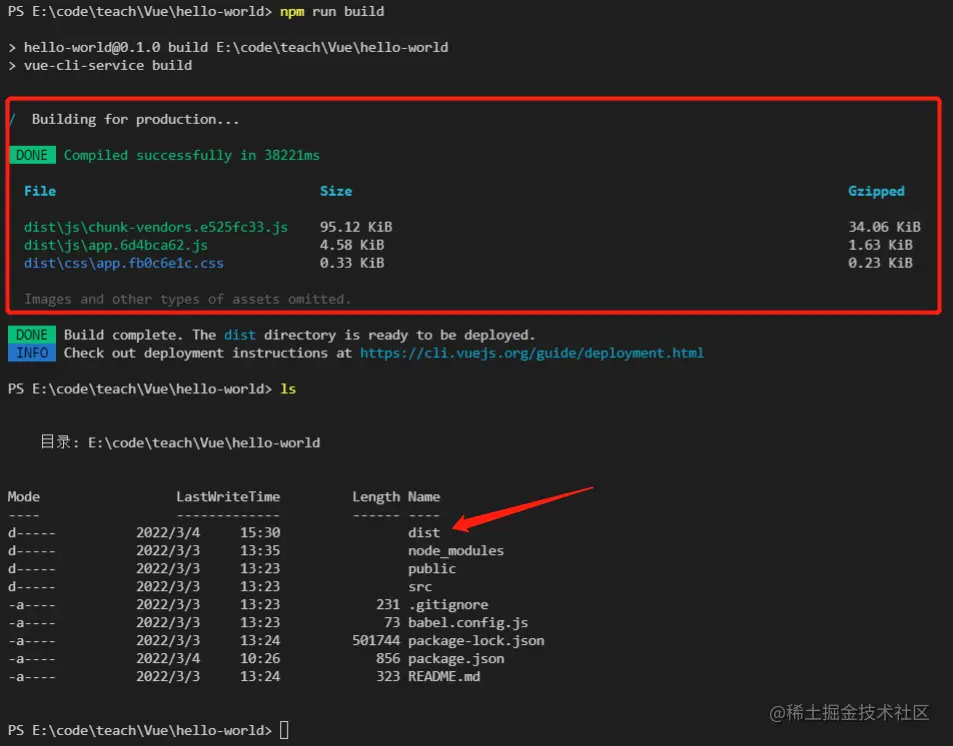This screenshot has height=746, width=953.
Task: Click length value '501744'
Action: point(376,641)
